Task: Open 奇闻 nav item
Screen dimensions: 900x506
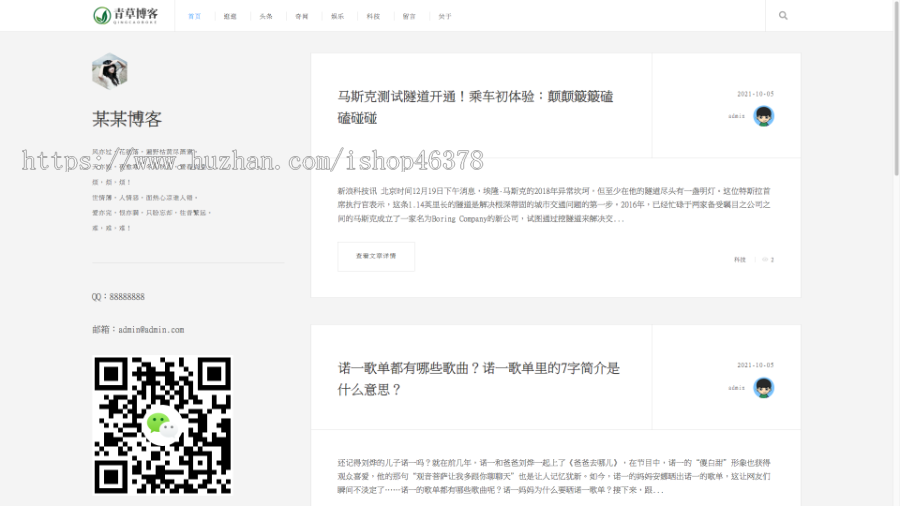Action: pos(302,17)
